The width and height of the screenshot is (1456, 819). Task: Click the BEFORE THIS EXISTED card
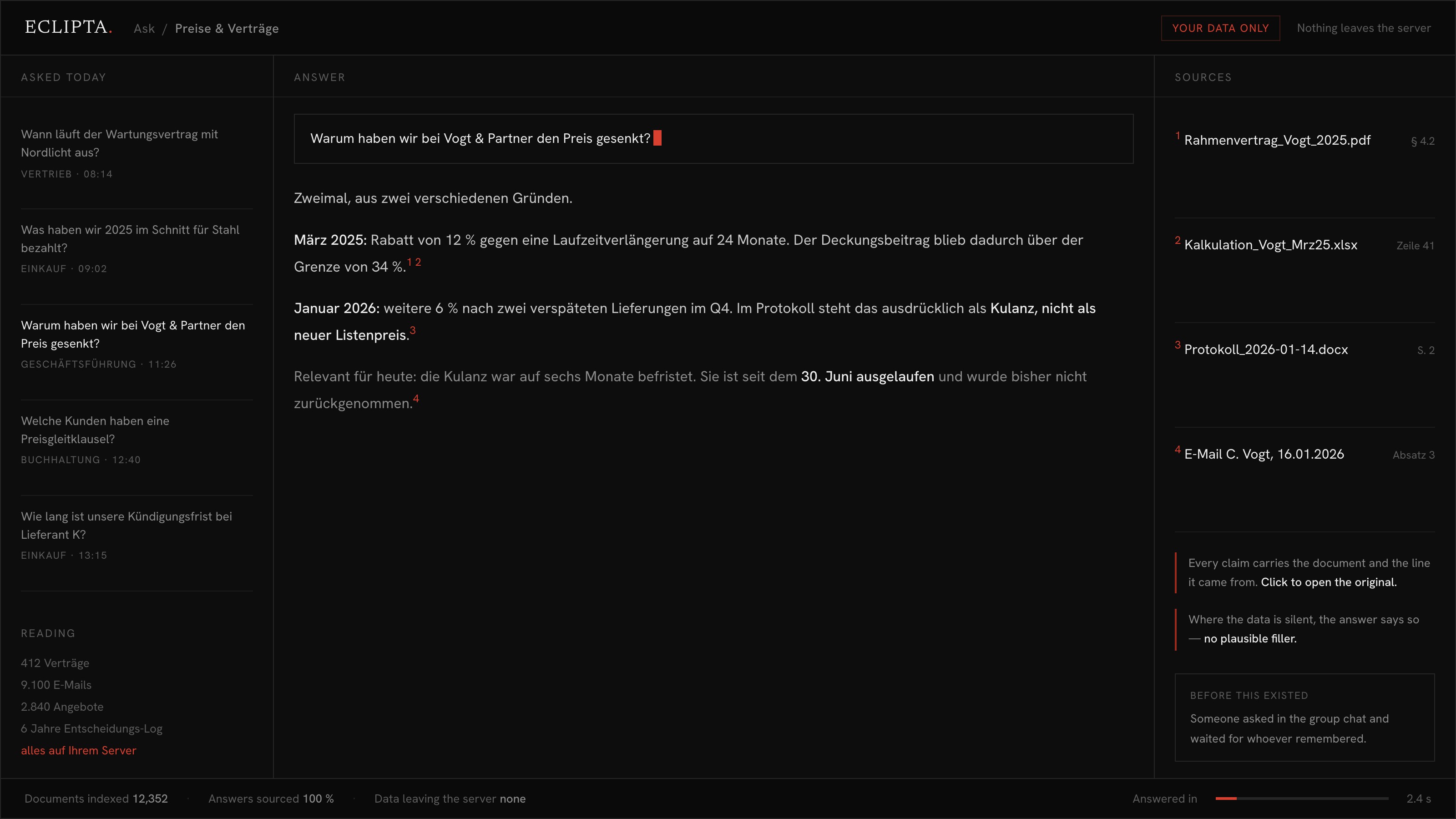pos(1304,717)
